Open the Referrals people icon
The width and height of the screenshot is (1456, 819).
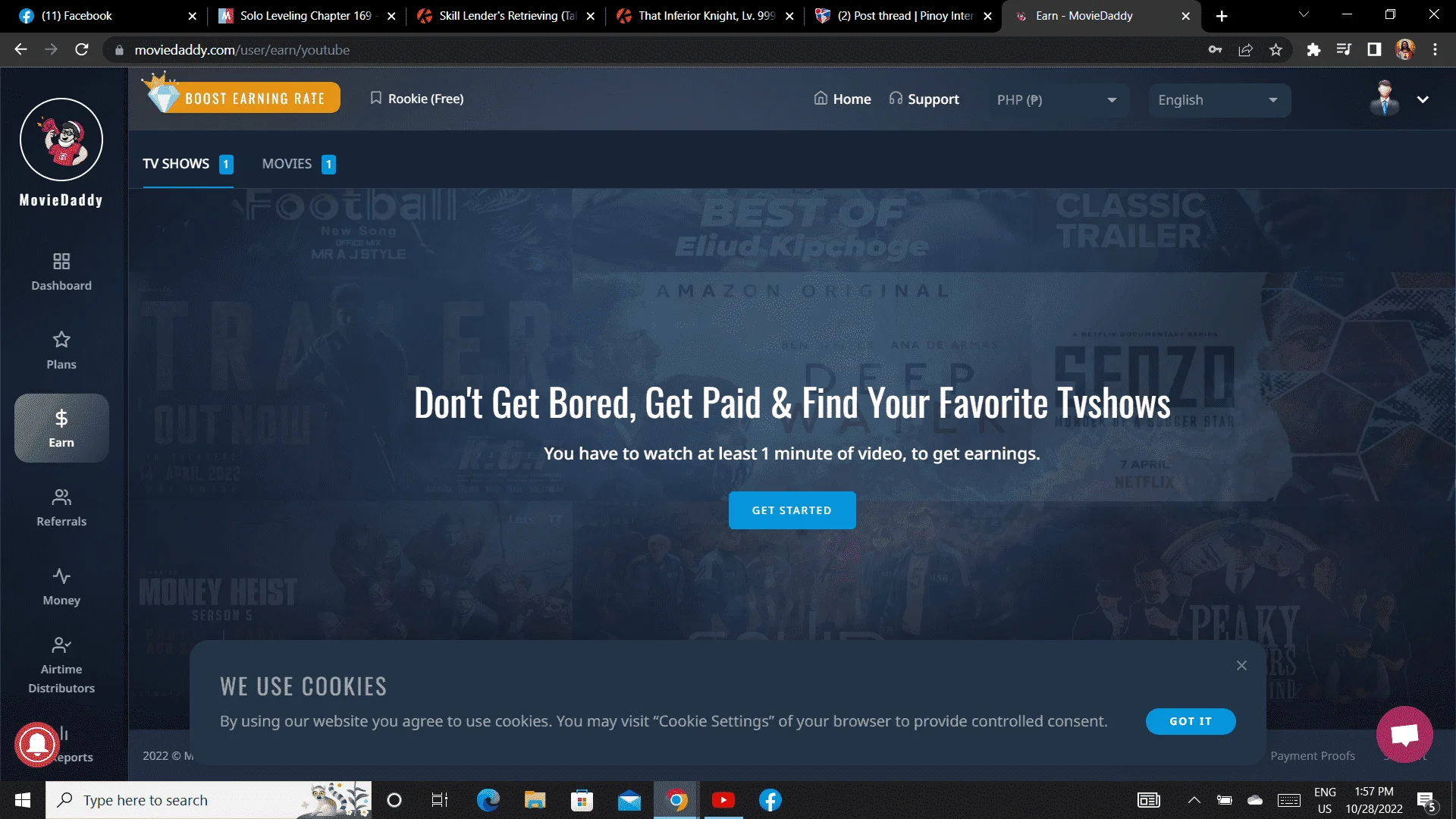[61, 497]
